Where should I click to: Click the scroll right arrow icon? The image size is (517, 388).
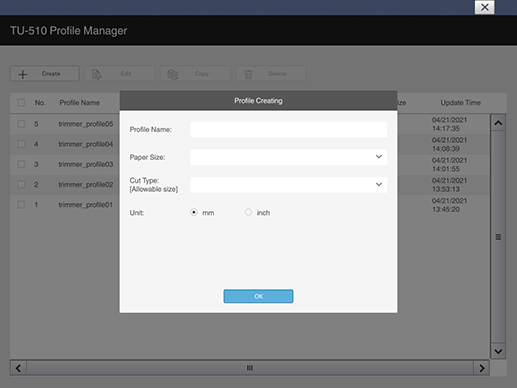coord(482,368)
